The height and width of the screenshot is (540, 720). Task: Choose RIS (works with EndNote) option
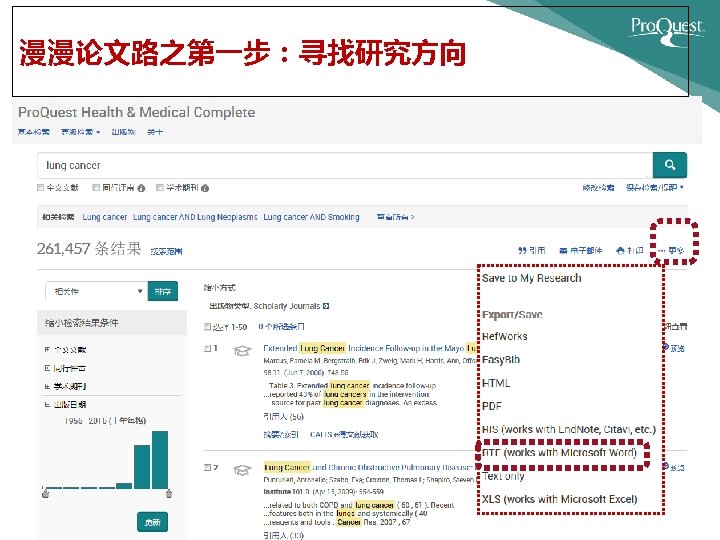click(x=569, y=430)
